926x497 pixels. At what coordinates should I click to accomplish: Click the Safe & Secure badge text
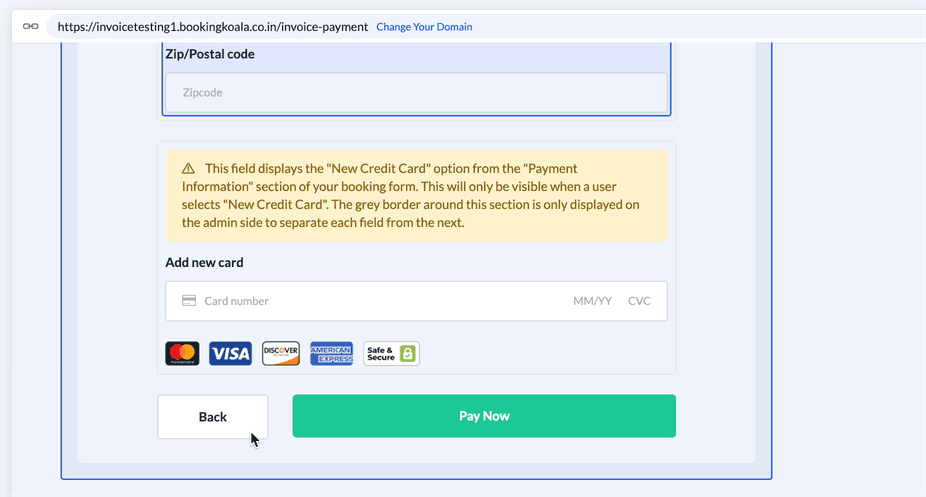(x=381, y=353)
